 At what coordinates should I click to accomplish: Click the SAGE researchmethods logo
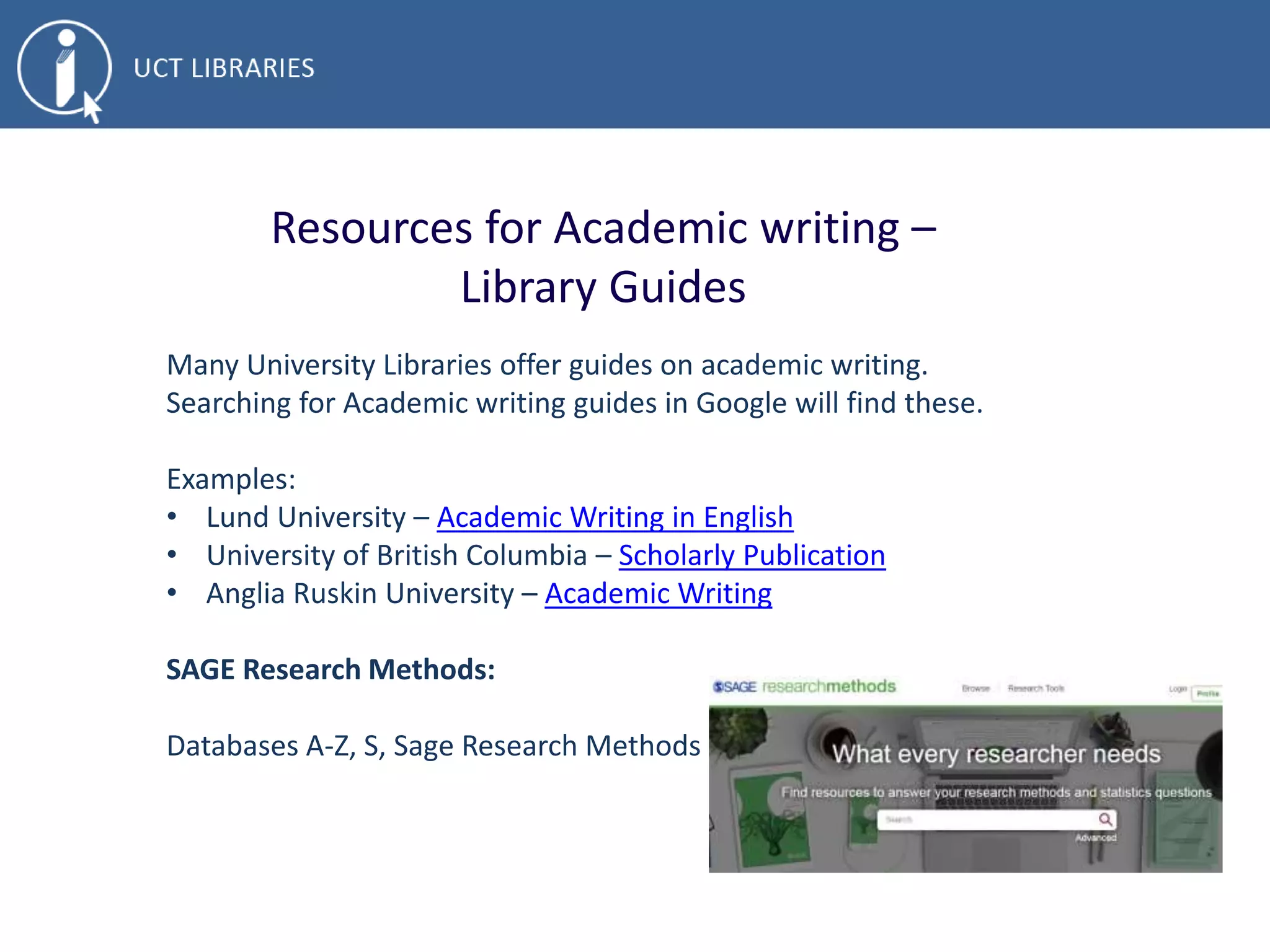click(804, 687)
